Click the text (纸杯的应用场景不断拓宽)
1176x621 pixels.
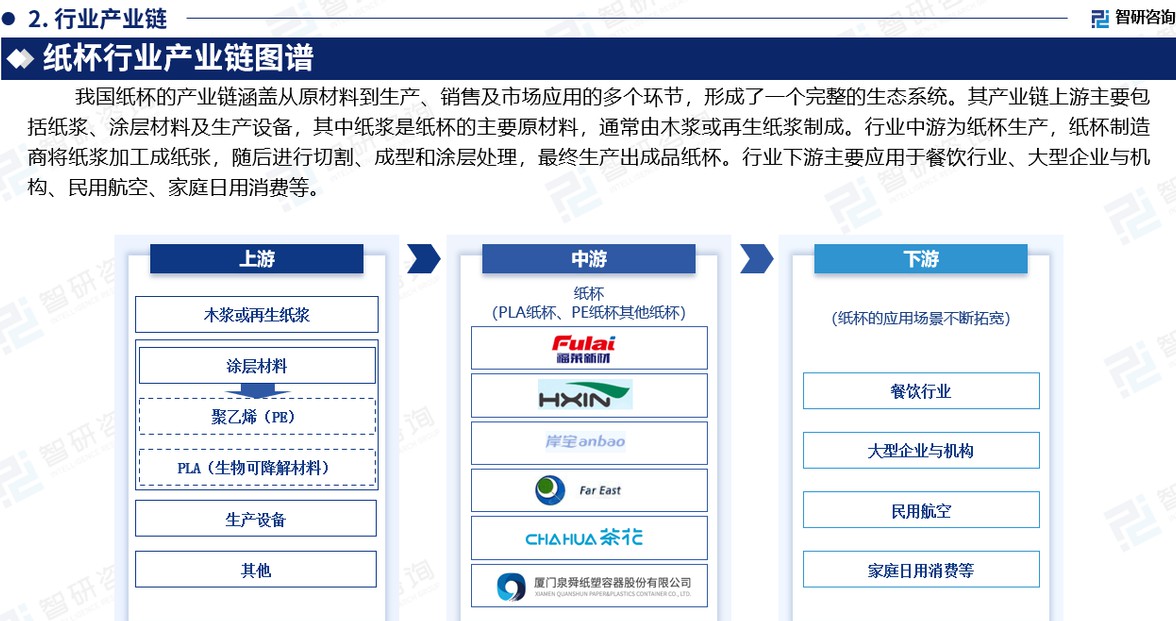click(x=921, y=318)
